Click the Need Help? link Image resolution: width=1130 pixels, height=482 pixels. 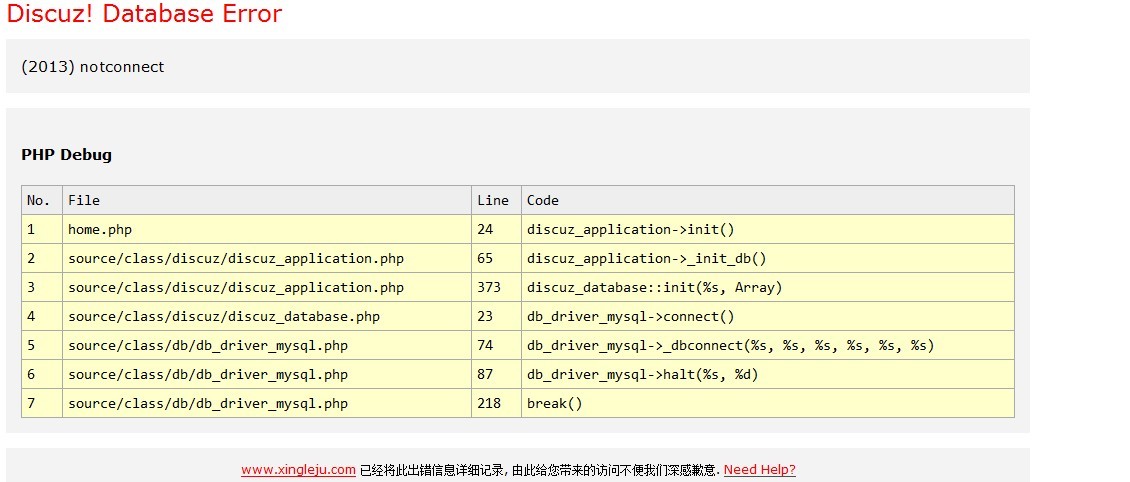[x=760, y=470]
